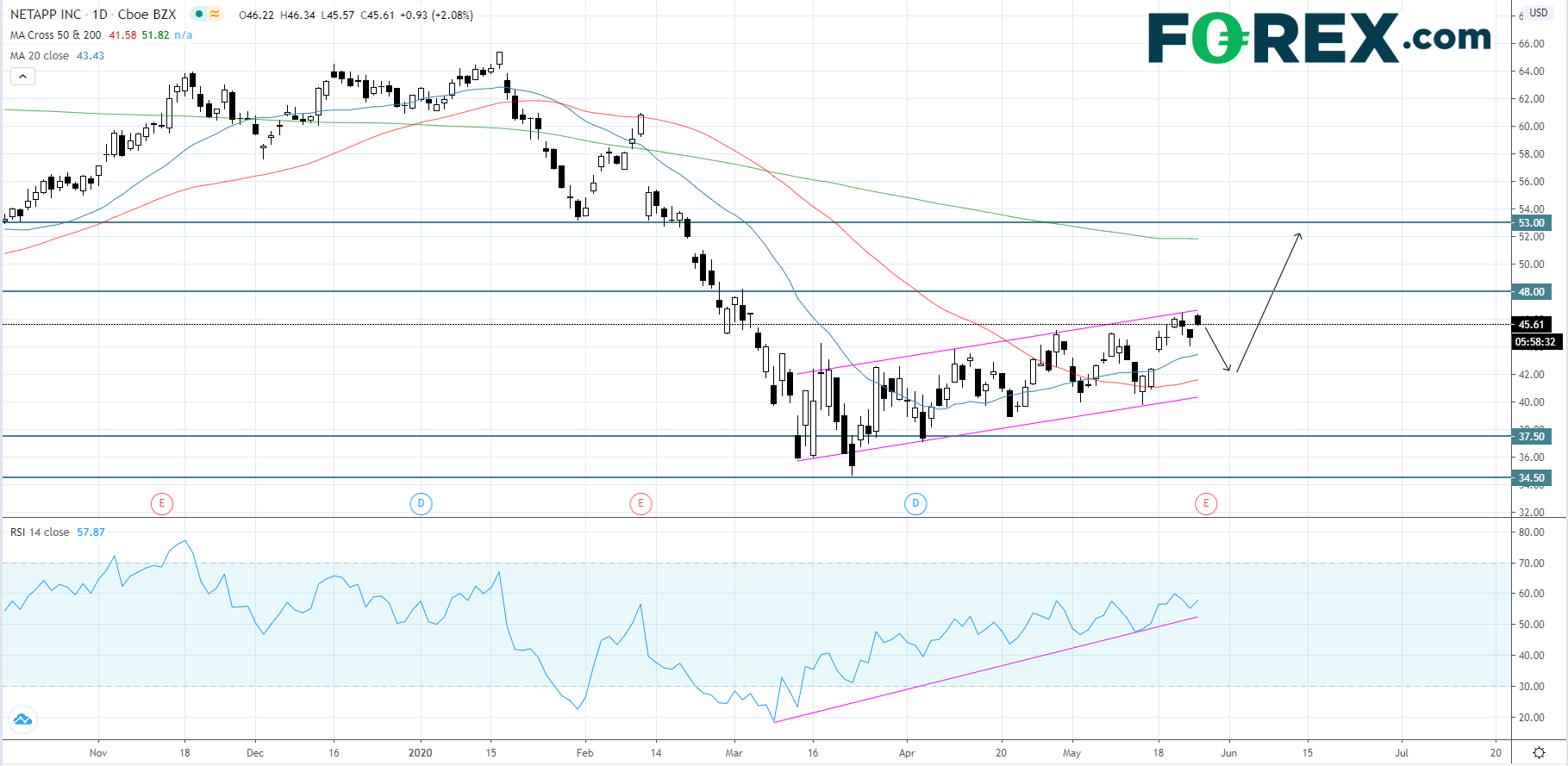Click the NETAPP INC symbol title

pyautogui.click(x=46, y=15)
